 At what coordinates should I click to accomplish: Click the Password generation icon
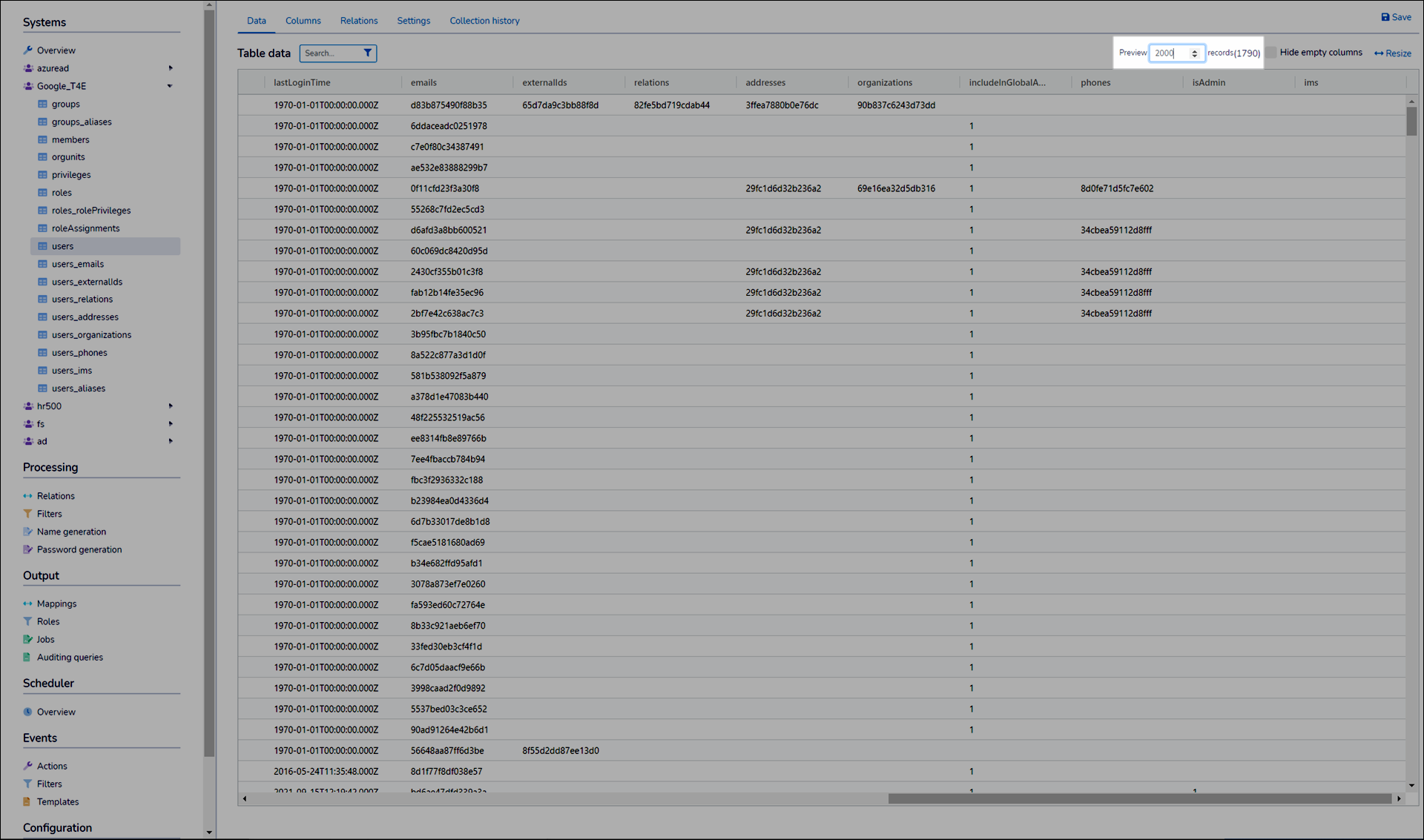click(x=27, y=549)
